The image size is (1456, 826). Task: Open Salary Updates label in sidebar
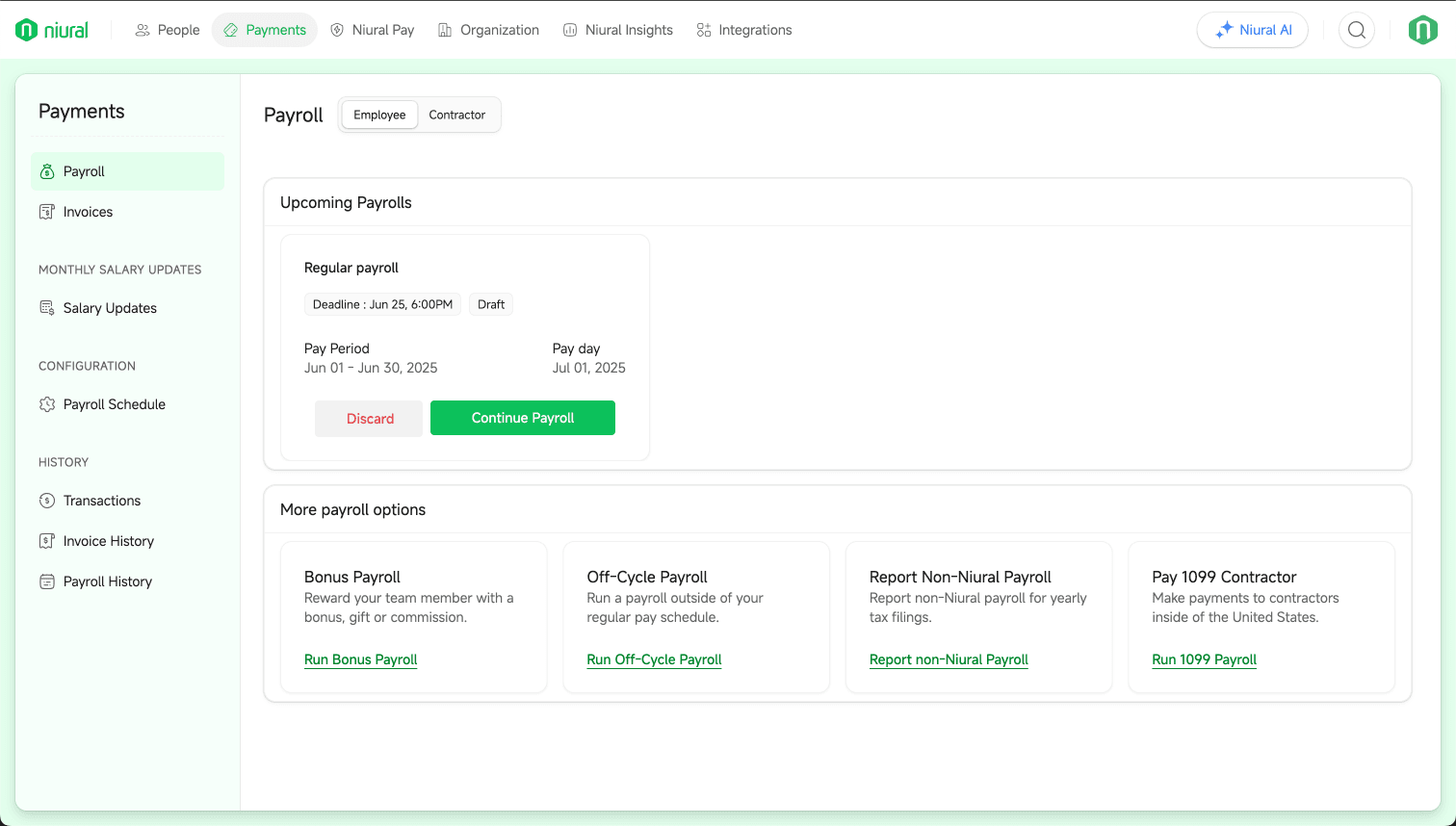tap(110, 308)
